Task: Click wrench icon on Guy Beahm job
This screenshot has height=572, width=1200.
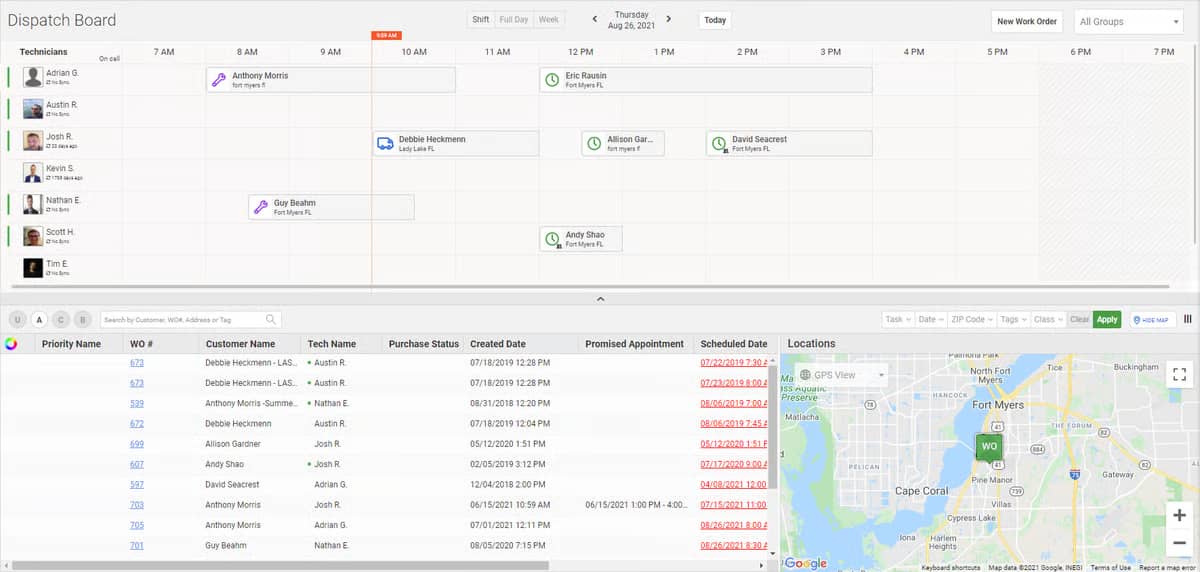Action: tap(260, 208)
